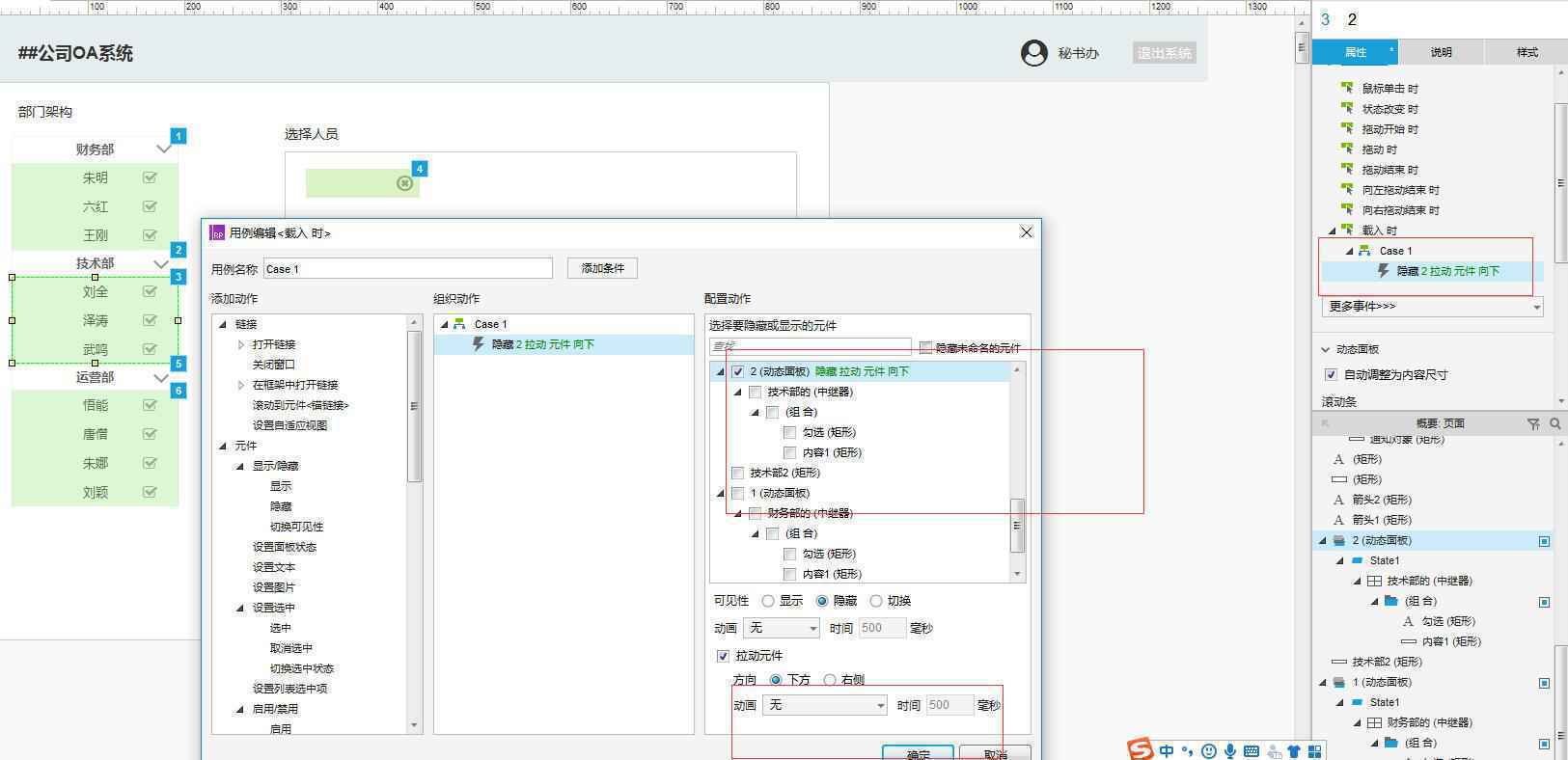Click the 用例名称 input field containing Case 1
The height and width of the screenshot is (760, 1568).
pos(407,268)
